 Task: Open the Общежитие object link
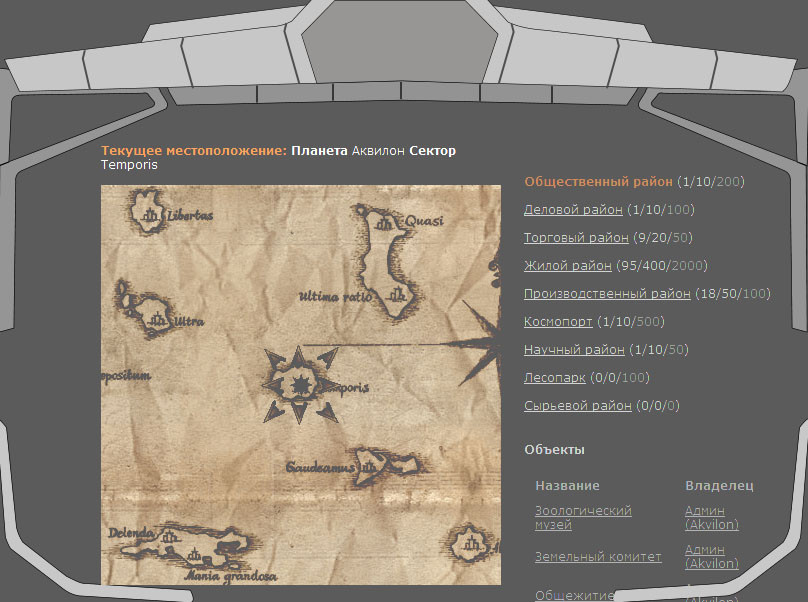point(574,595)
